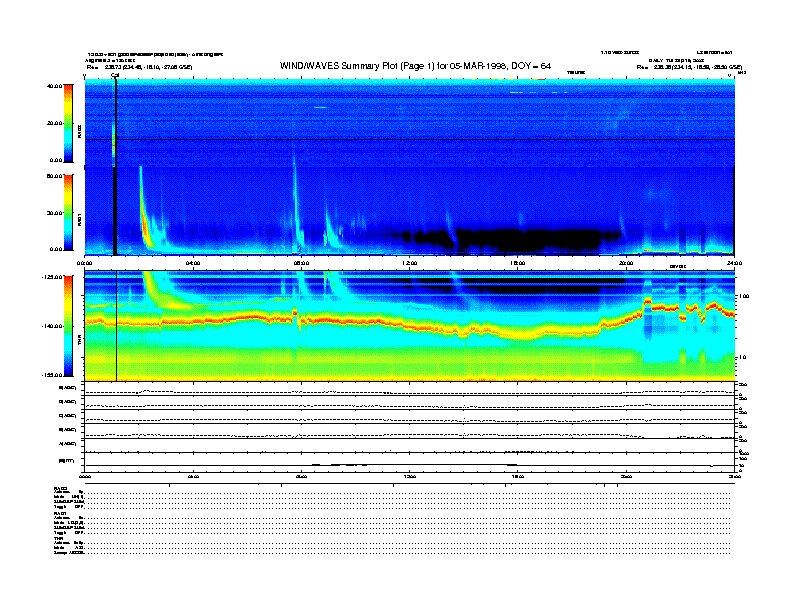The image size is (792, 612).
Task: Click the 24:00 label under the RAD1 panel
Action: [734, 263]
